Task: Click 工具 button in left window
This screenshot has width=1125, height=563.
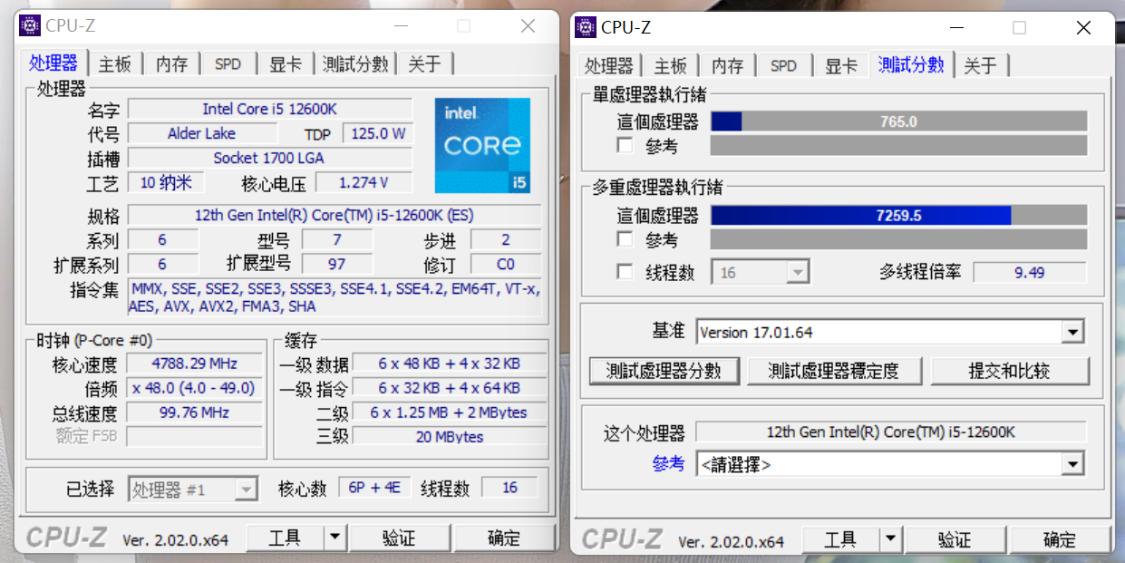Action: tap(286, 537)
